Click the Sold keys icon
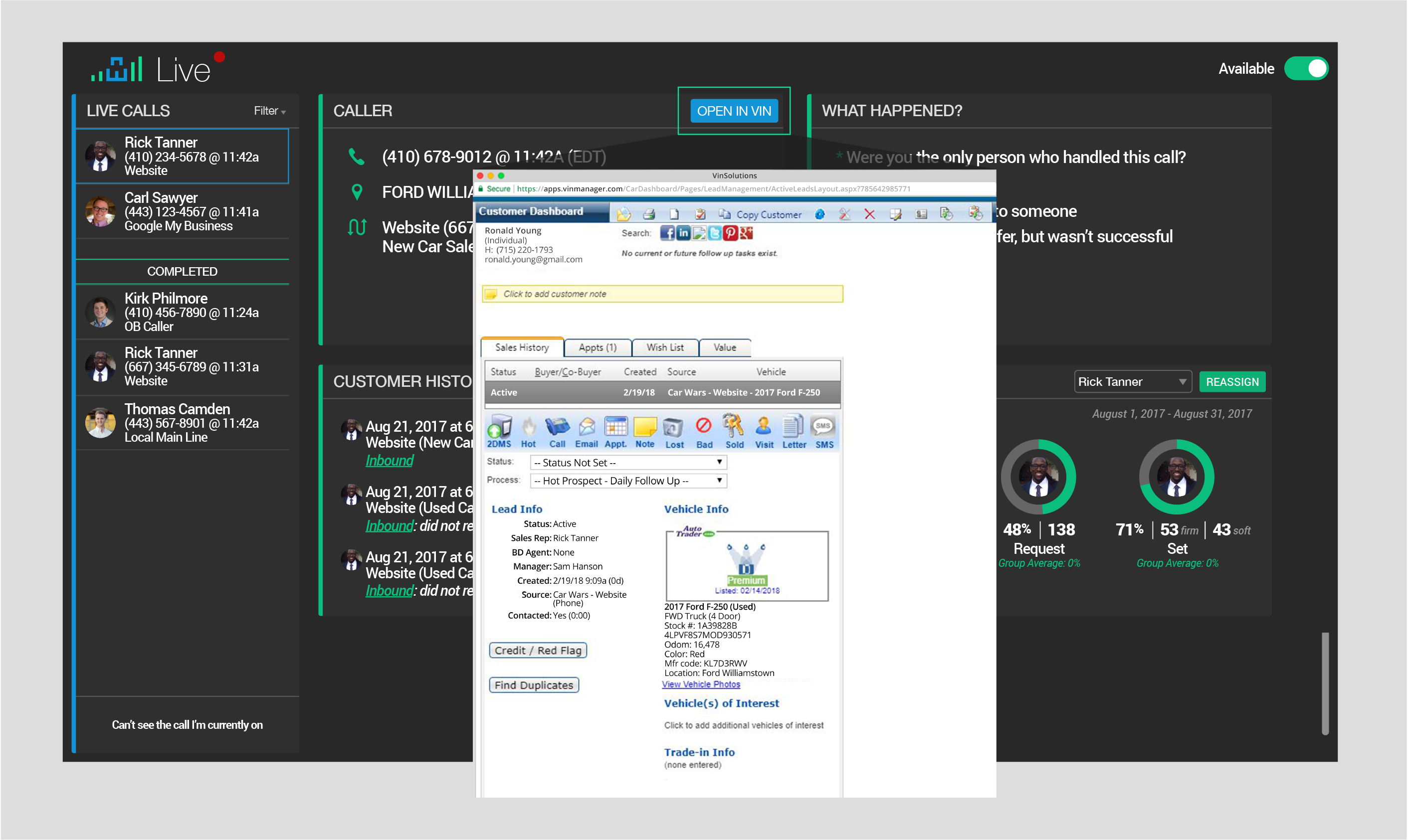This screenshot has width=1408, height=840. click(x=734, y=431)
